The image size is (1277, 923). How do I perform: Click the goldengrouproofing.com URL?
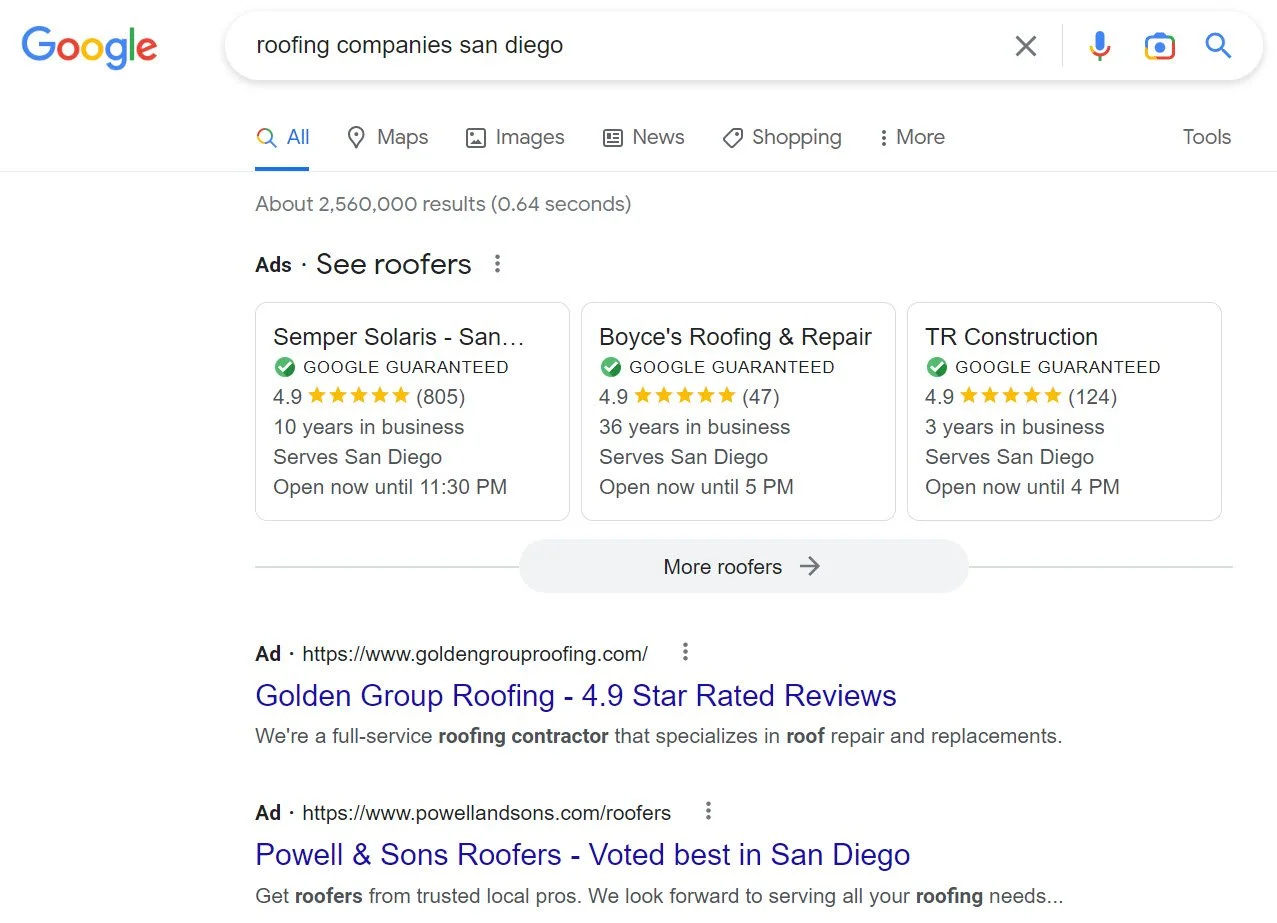pos(475,654)
